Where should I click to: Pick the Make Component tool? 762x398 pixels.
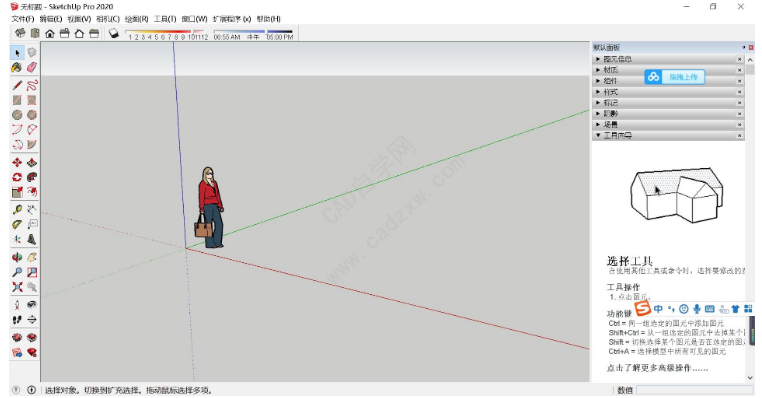click(x=32, y=52)
